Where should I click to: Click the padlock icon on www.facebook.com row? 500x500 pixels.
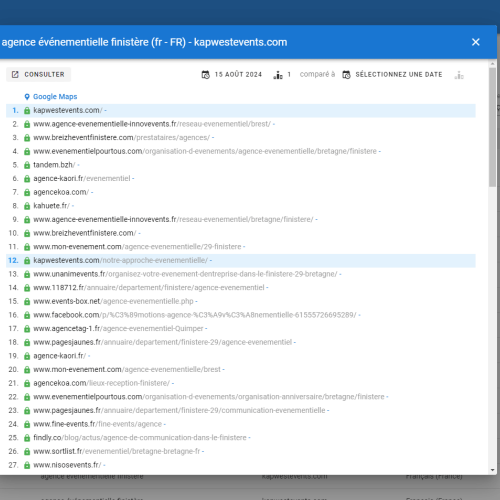pyautogui.click(x=27, y=315)
